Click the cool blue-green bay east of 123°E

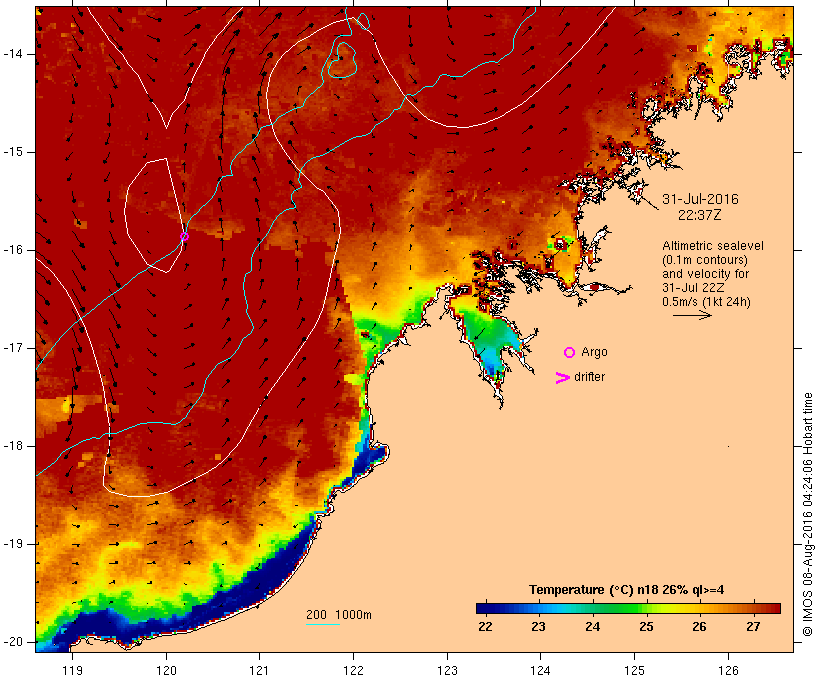point(489,340)
